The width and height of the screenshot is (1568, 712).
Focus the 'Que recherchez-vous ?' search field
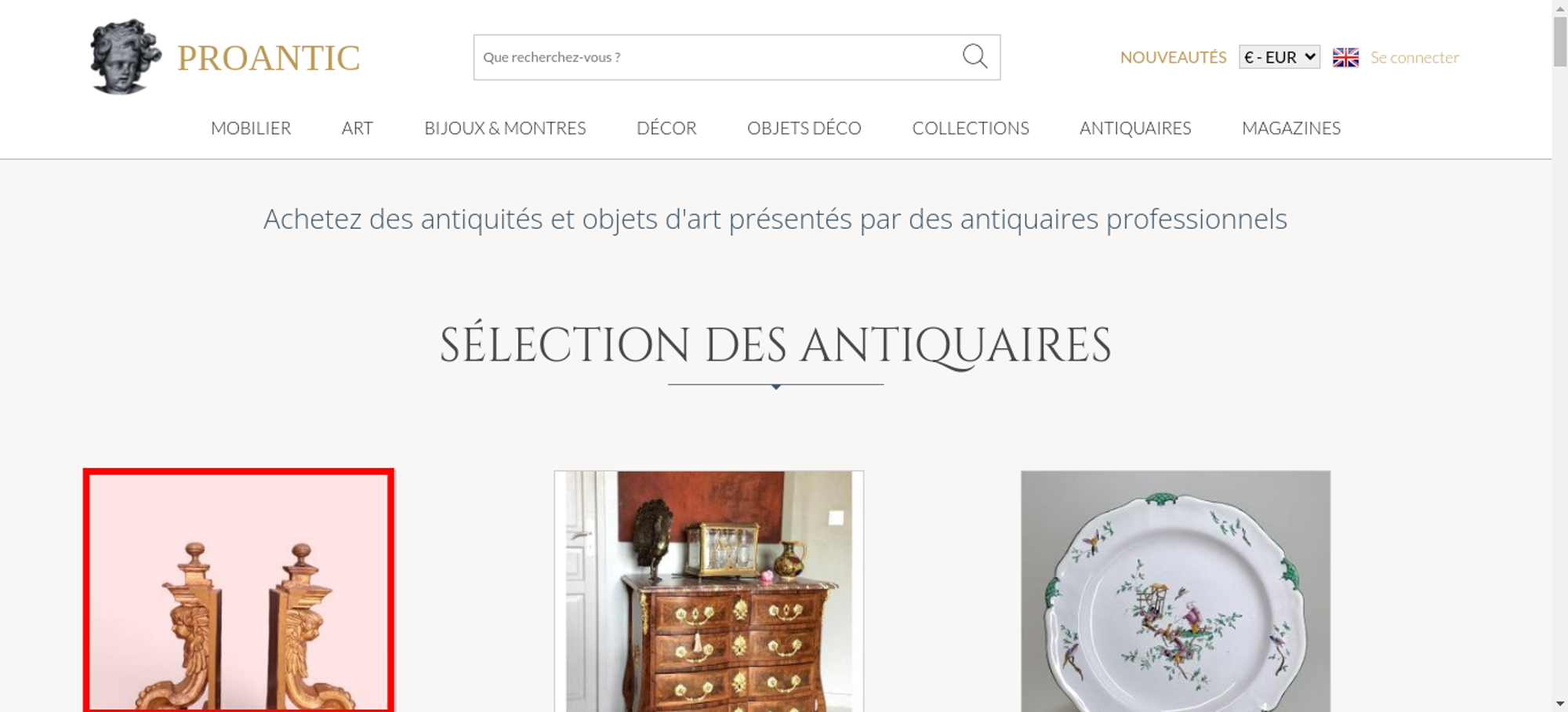(x=717, y=57)
